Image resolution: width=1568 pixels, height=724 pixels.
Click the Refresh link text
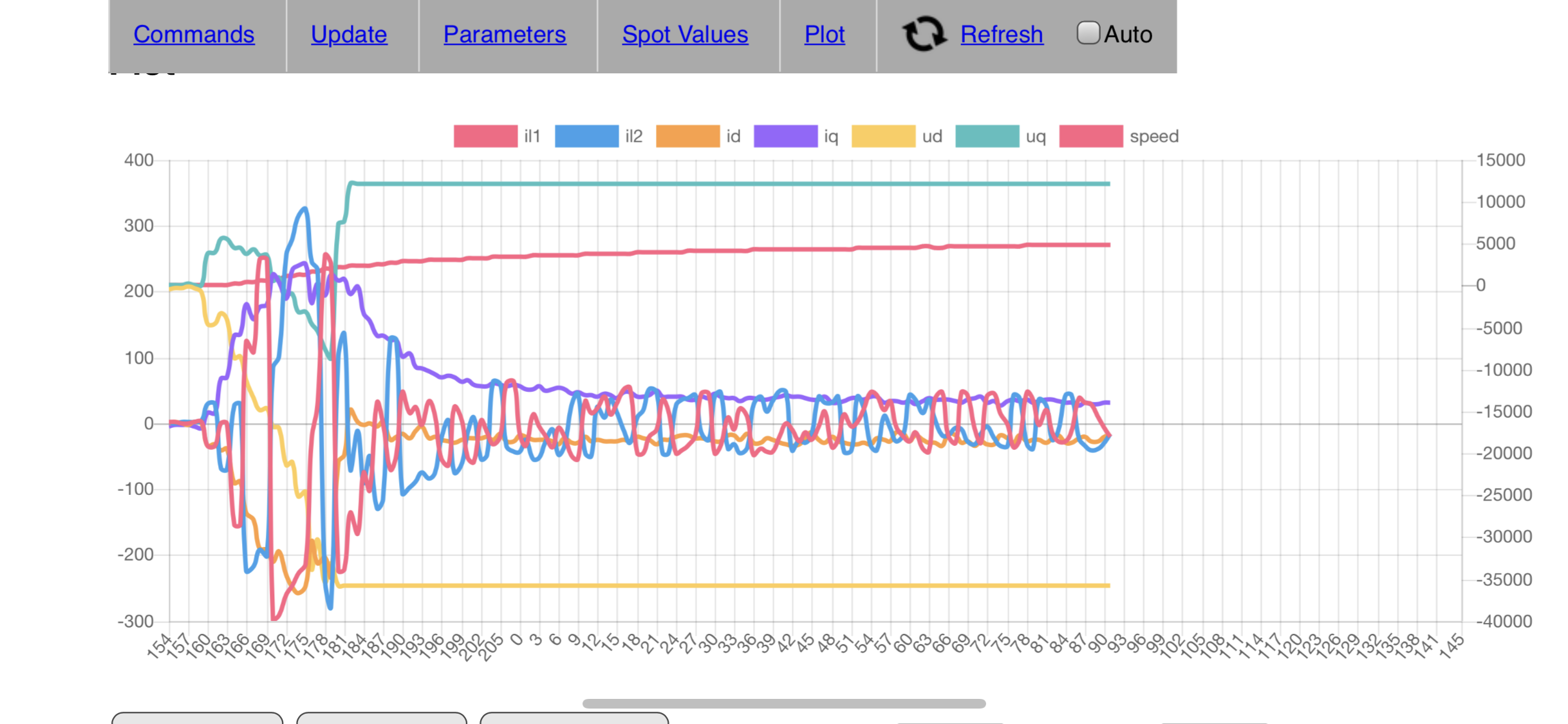pyautogui.click(x=1002, y=34)
